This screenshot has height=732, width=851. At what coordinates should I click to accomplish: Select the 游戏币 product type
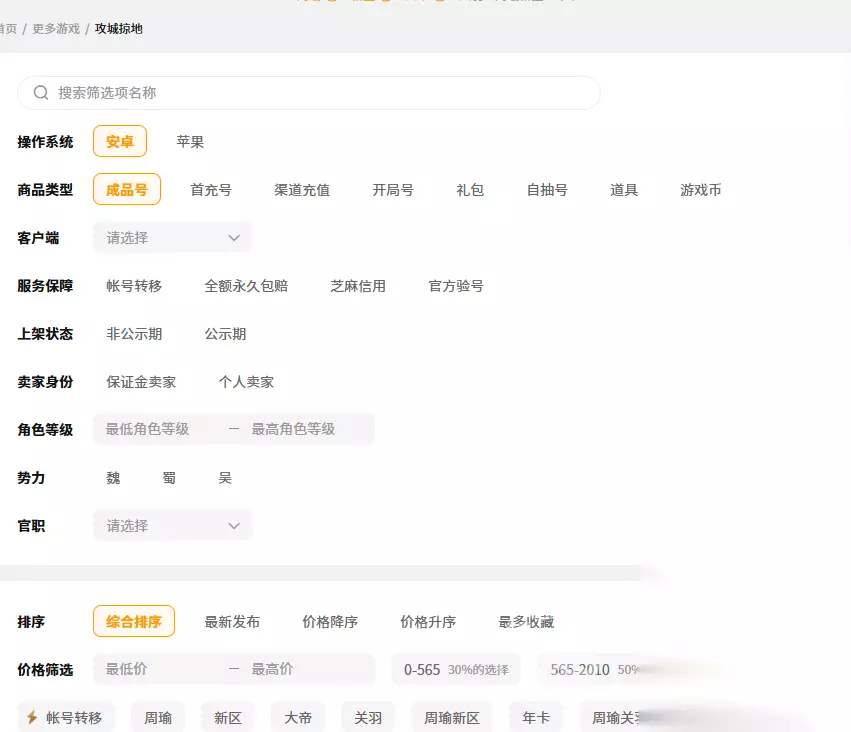[x=701, y=190]
